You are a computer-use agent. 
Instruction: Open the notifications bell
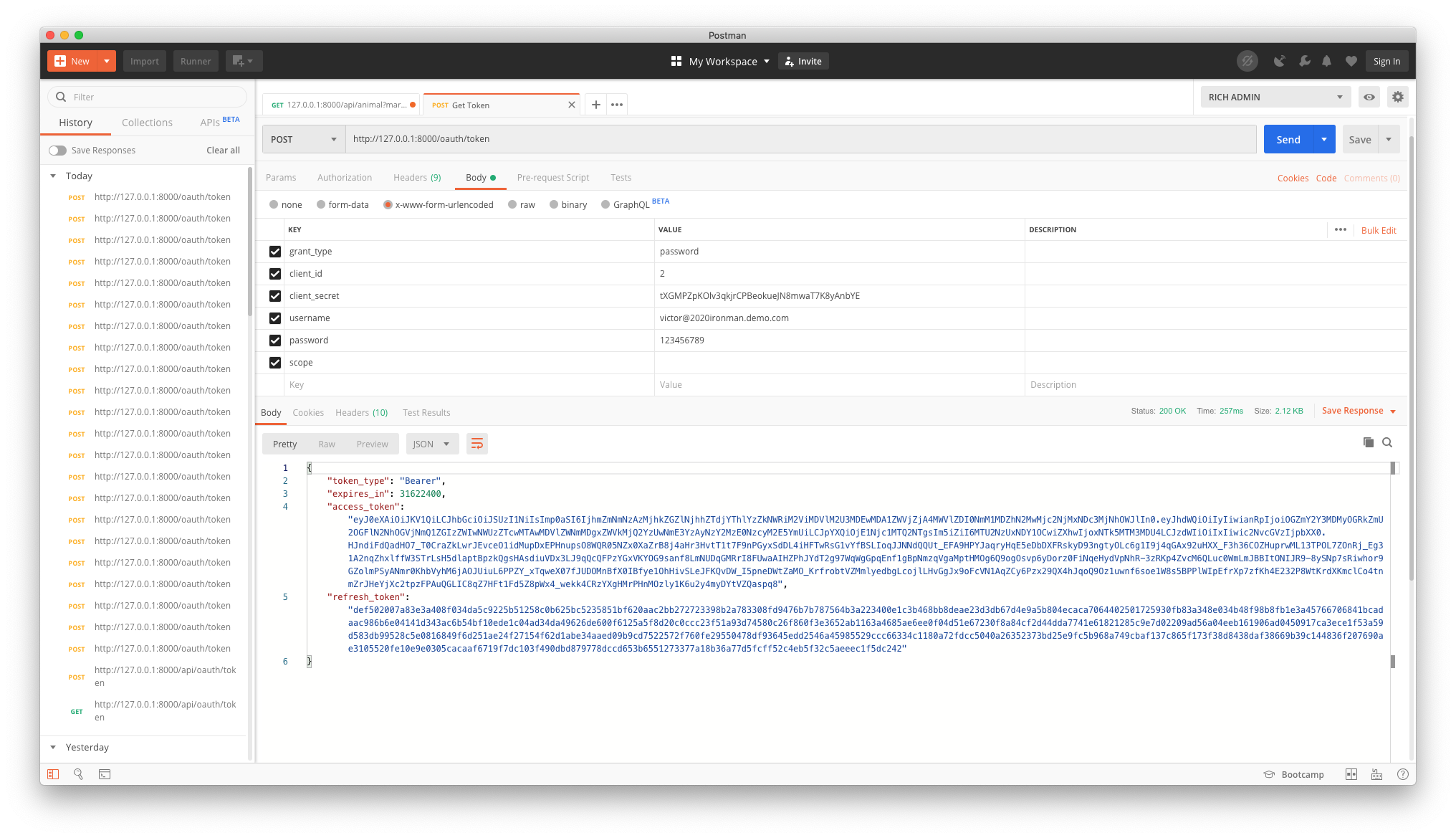(x=1327, y=61)
